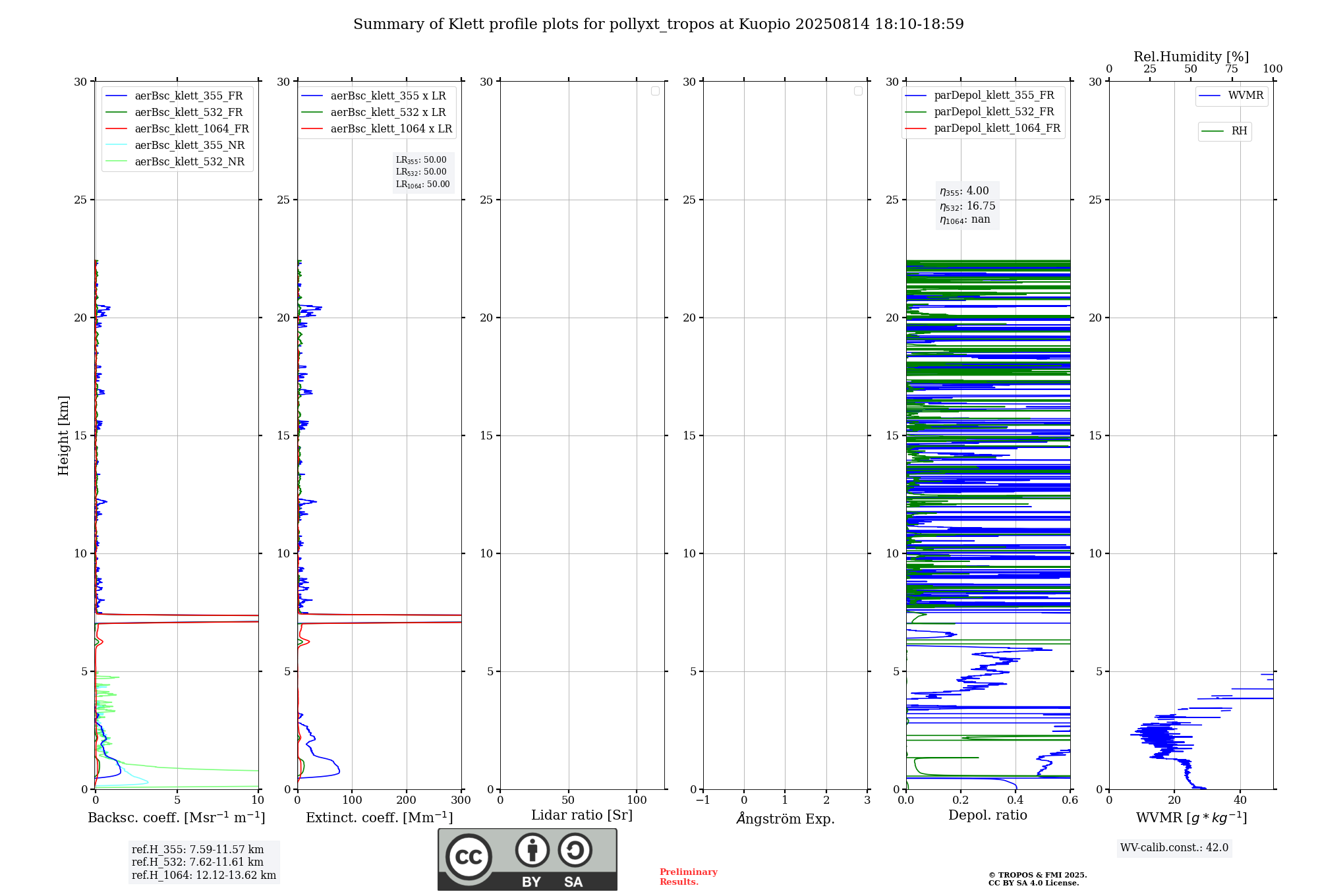This screenshot has width=1318, height=896.
Task: Click the Lidar ratio [Sr] axis label
Action: tap(582, 816)
